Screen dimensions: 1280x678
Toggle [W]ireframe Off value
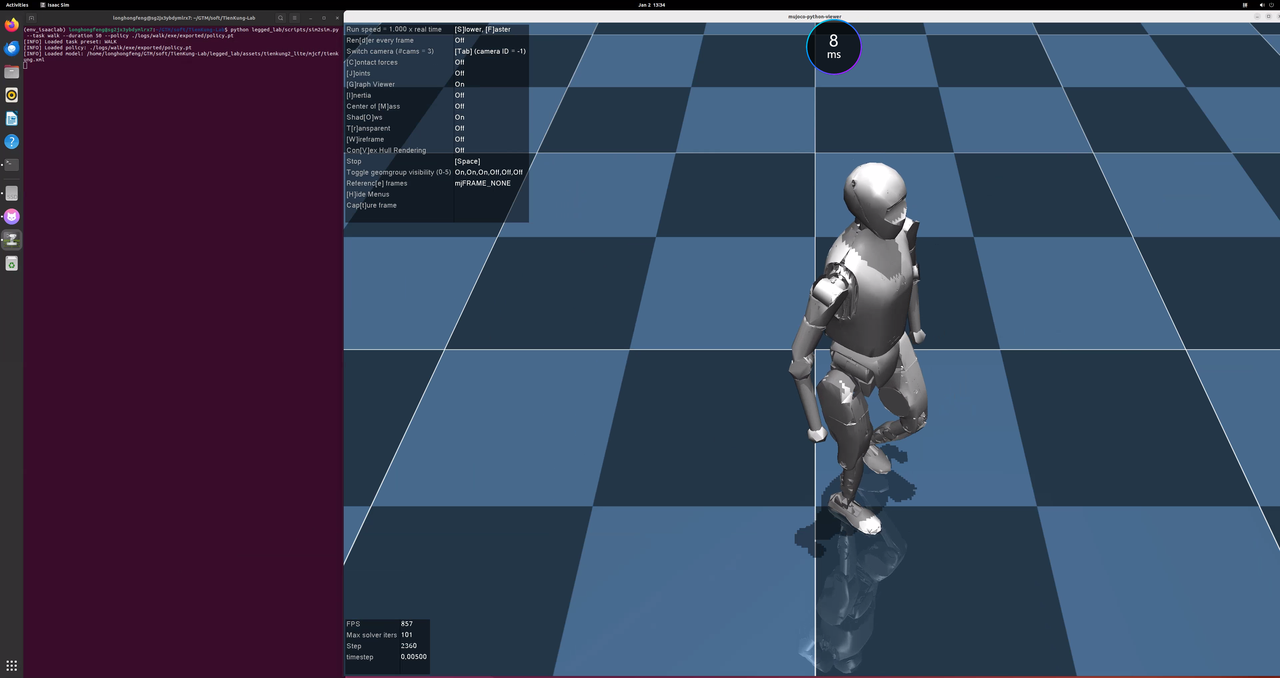coord(460,139)
